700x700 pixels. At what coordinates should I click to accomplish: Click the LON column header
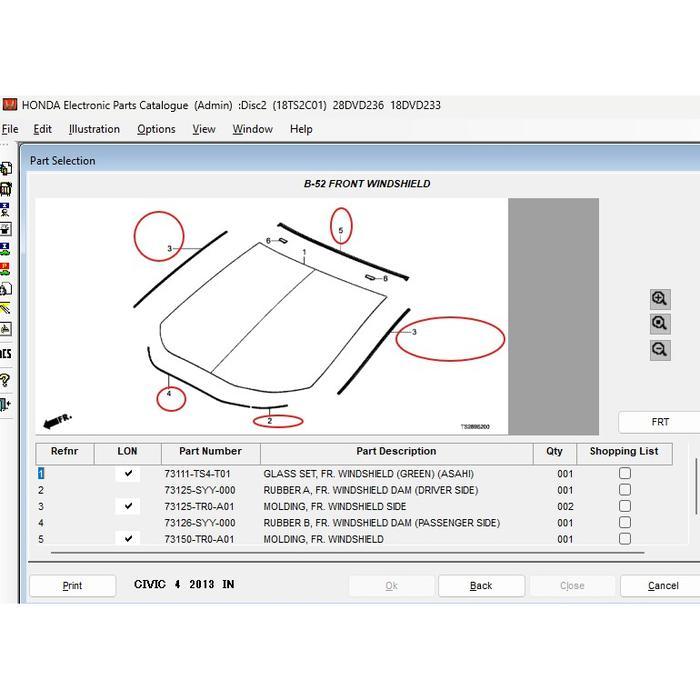click(x=128, y=452)
